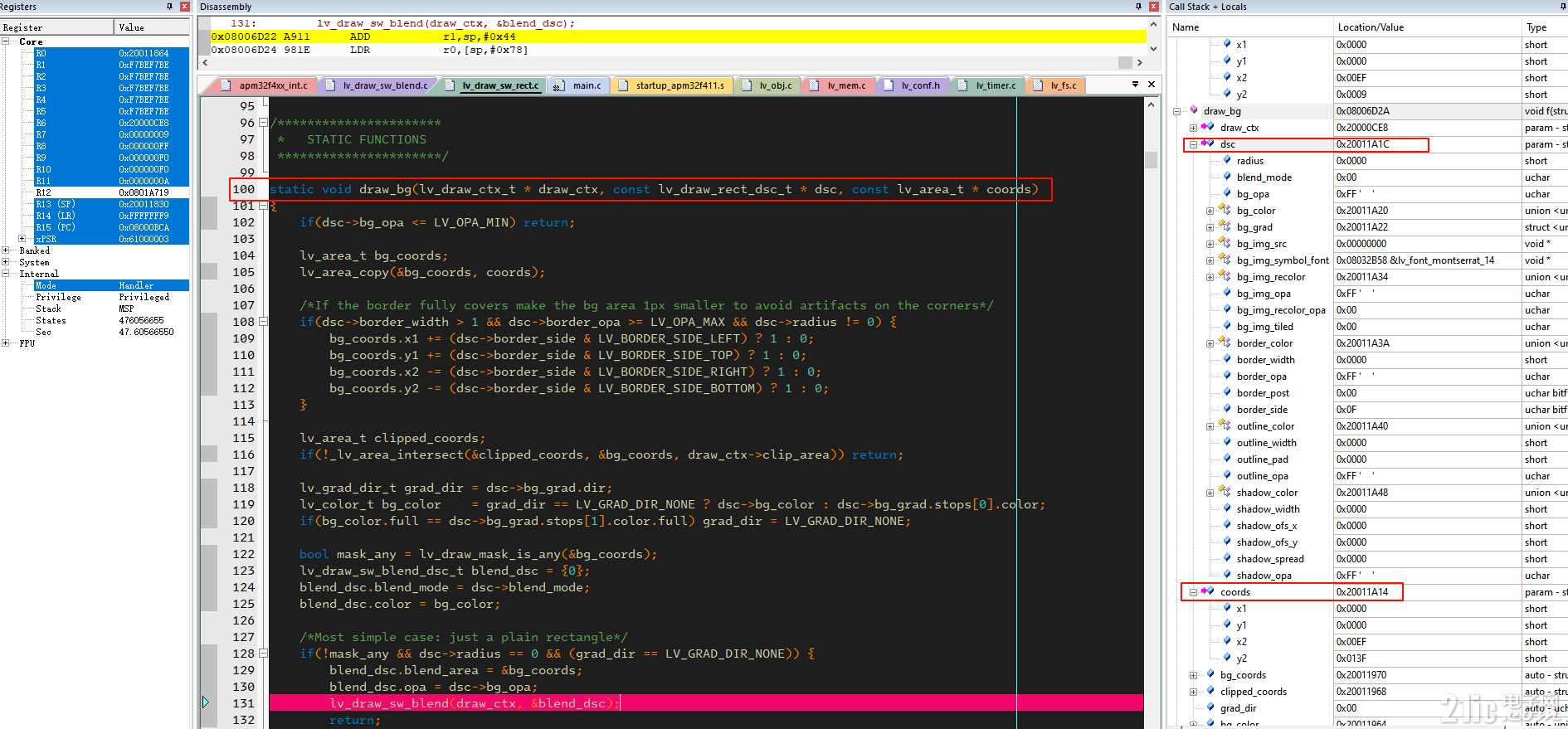This screenshot has height=729, width=1568.
Task: Click the function icon next to draw_bg
Action: pos(1194,110)
